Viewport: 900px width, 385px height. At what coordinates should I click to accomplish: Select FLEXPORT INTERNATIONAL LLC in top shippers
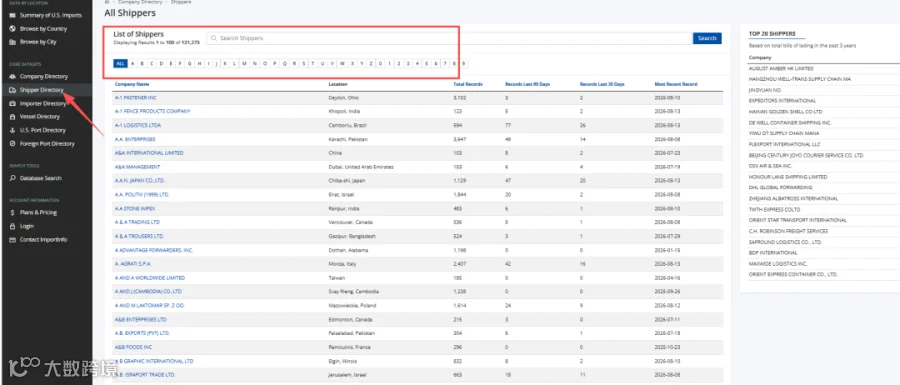[785, 145]
